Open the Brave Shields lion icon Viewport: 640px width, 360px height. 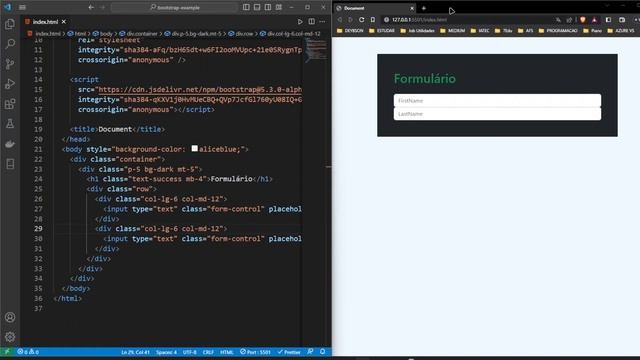click(x=582, y=20)
